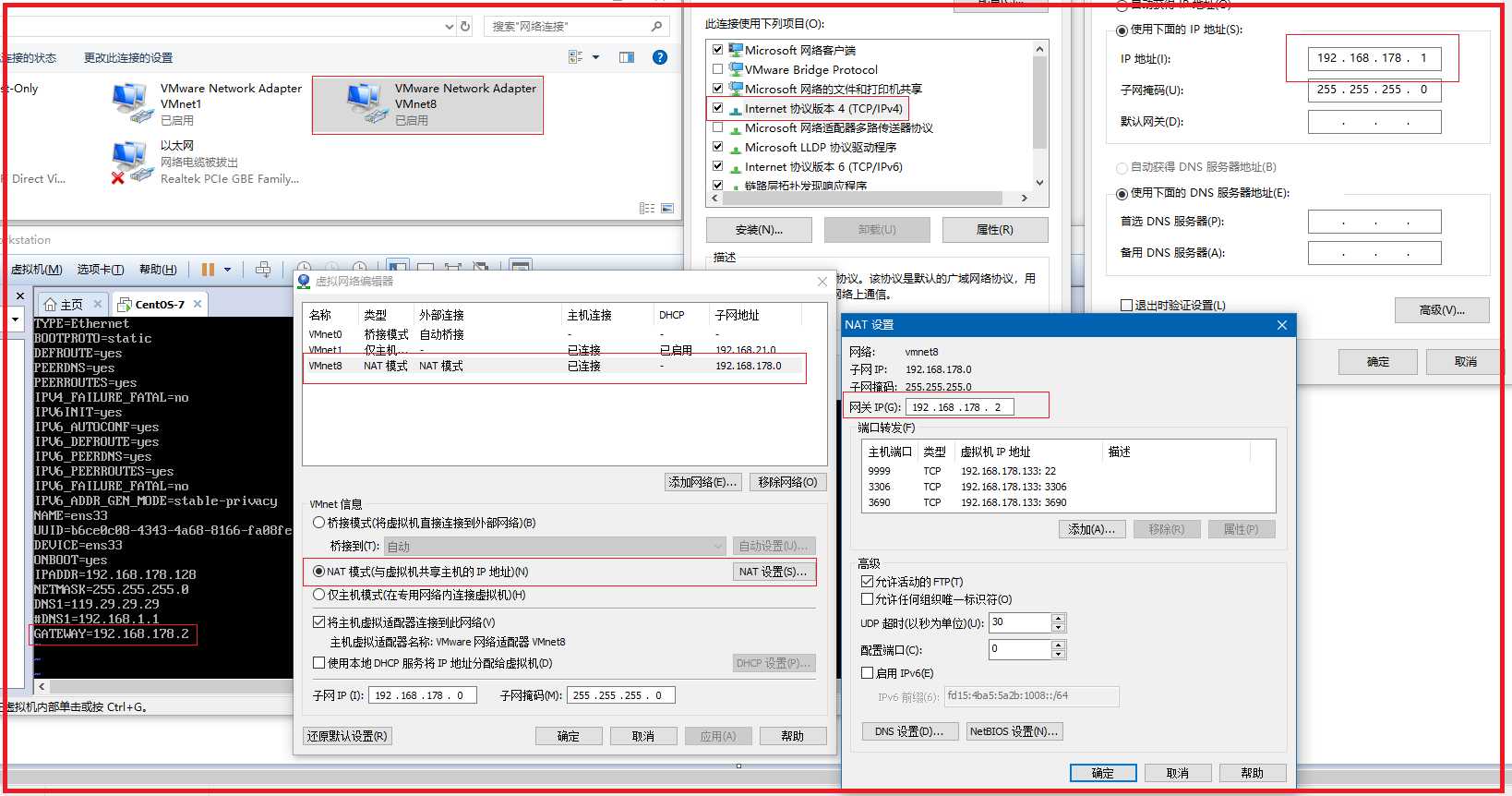Switch to details view at folder bottom
The height and width of the screenshot is (796, 1512).
[x=647, y=209]
